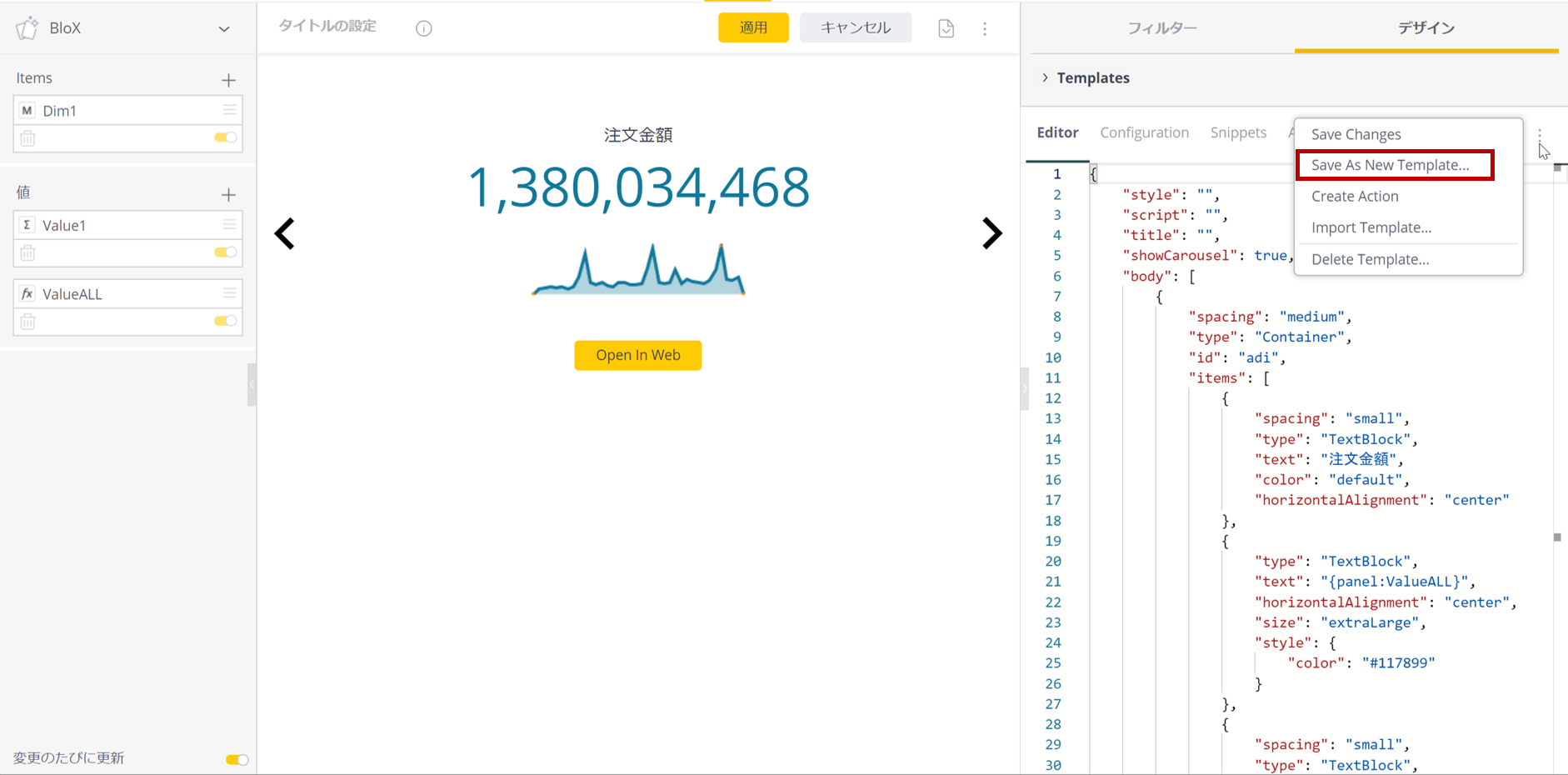The height and width of the screenshot is (775, 1568).
Task: Click the info icon beside the title
Action: (424, 28)
